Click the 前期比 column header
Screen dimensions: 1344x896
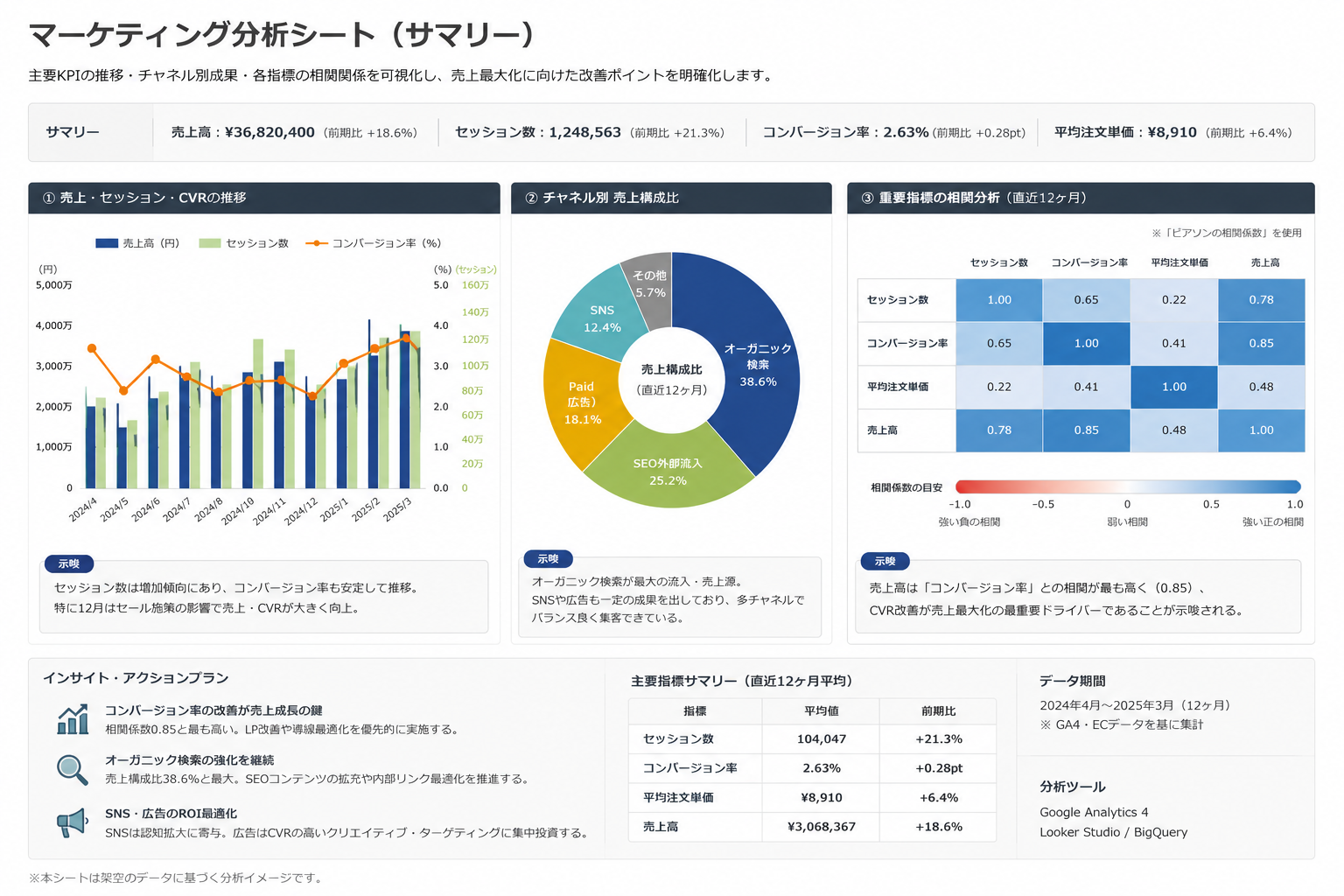(x=939, y=711)
